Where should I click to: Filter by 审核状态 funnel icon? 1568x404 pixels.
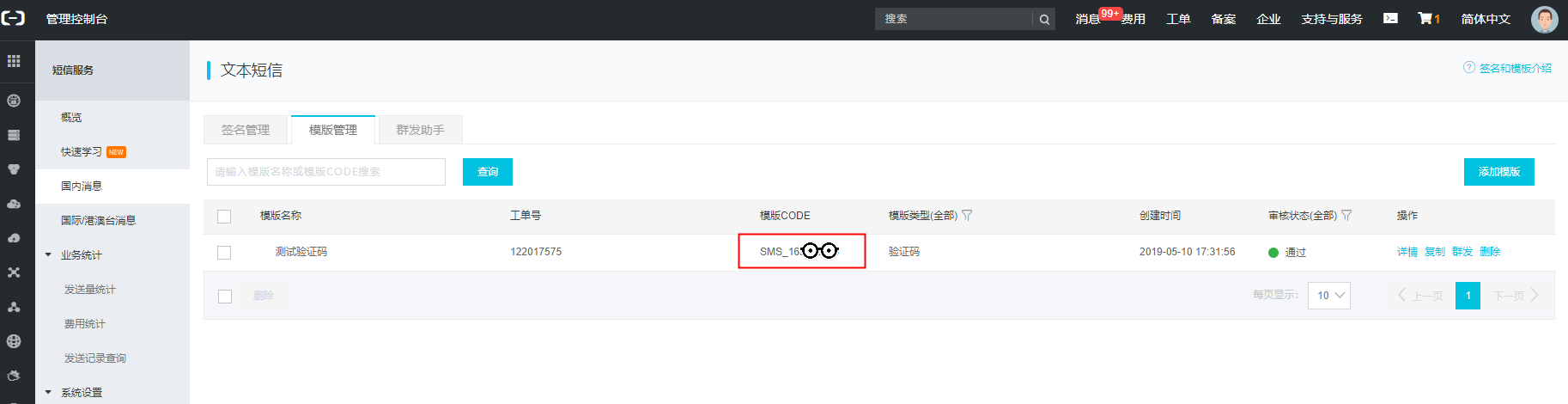(x=1346, y=216)
